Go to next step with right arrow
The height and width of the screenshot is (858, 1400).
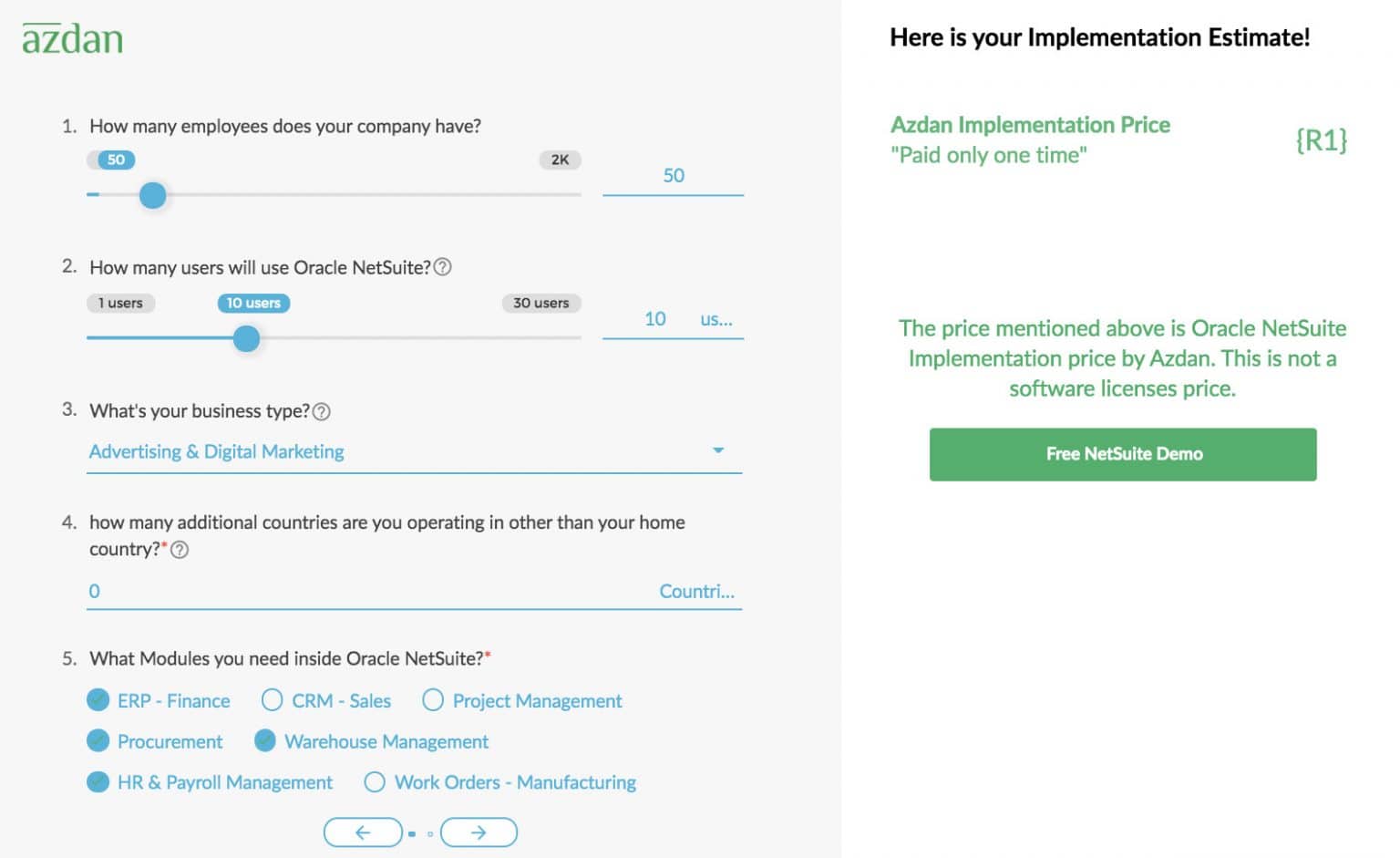click(479, 832)
